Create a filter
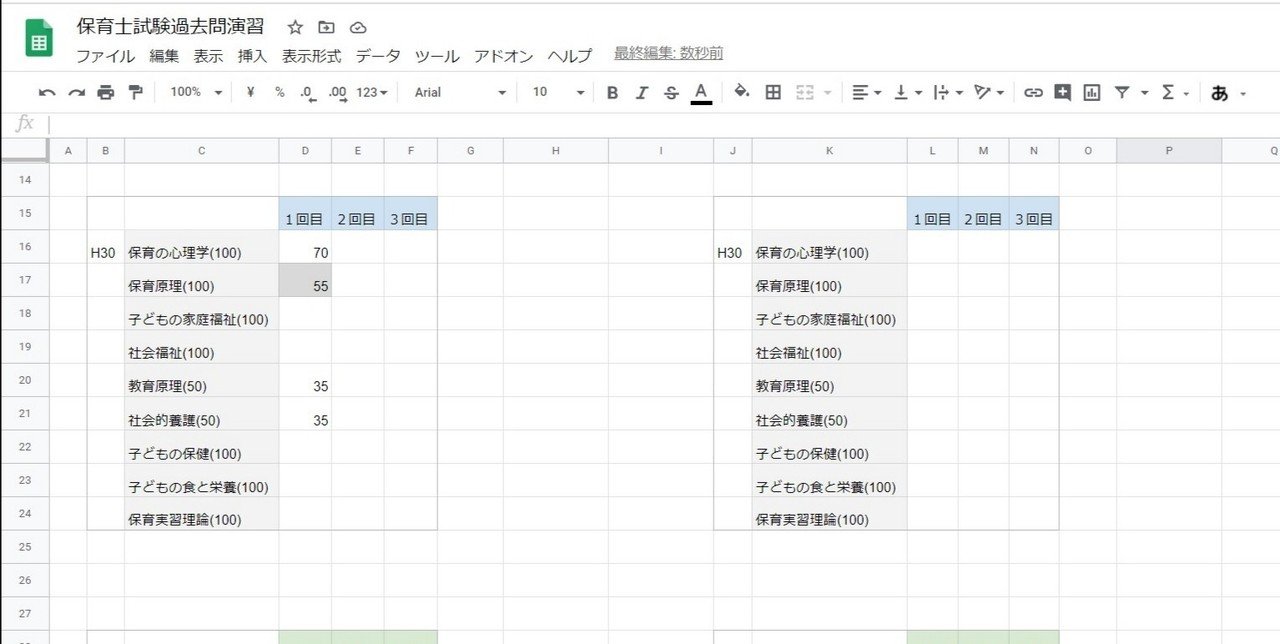1280x644 pixels. point(1122,92)
